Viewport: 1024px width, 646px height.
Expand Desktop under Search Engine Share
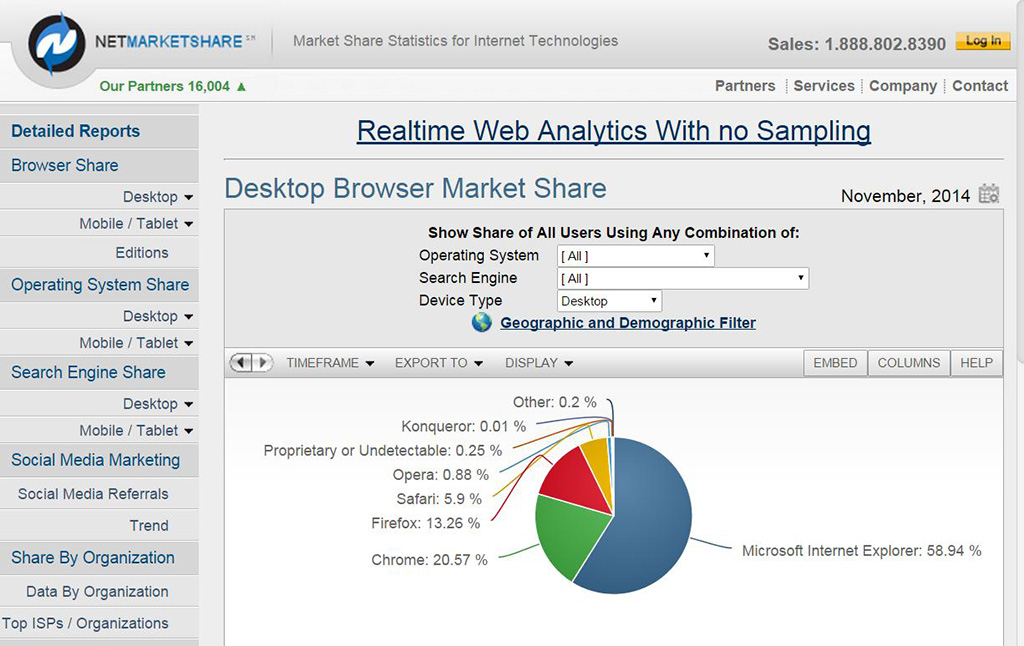158,404
